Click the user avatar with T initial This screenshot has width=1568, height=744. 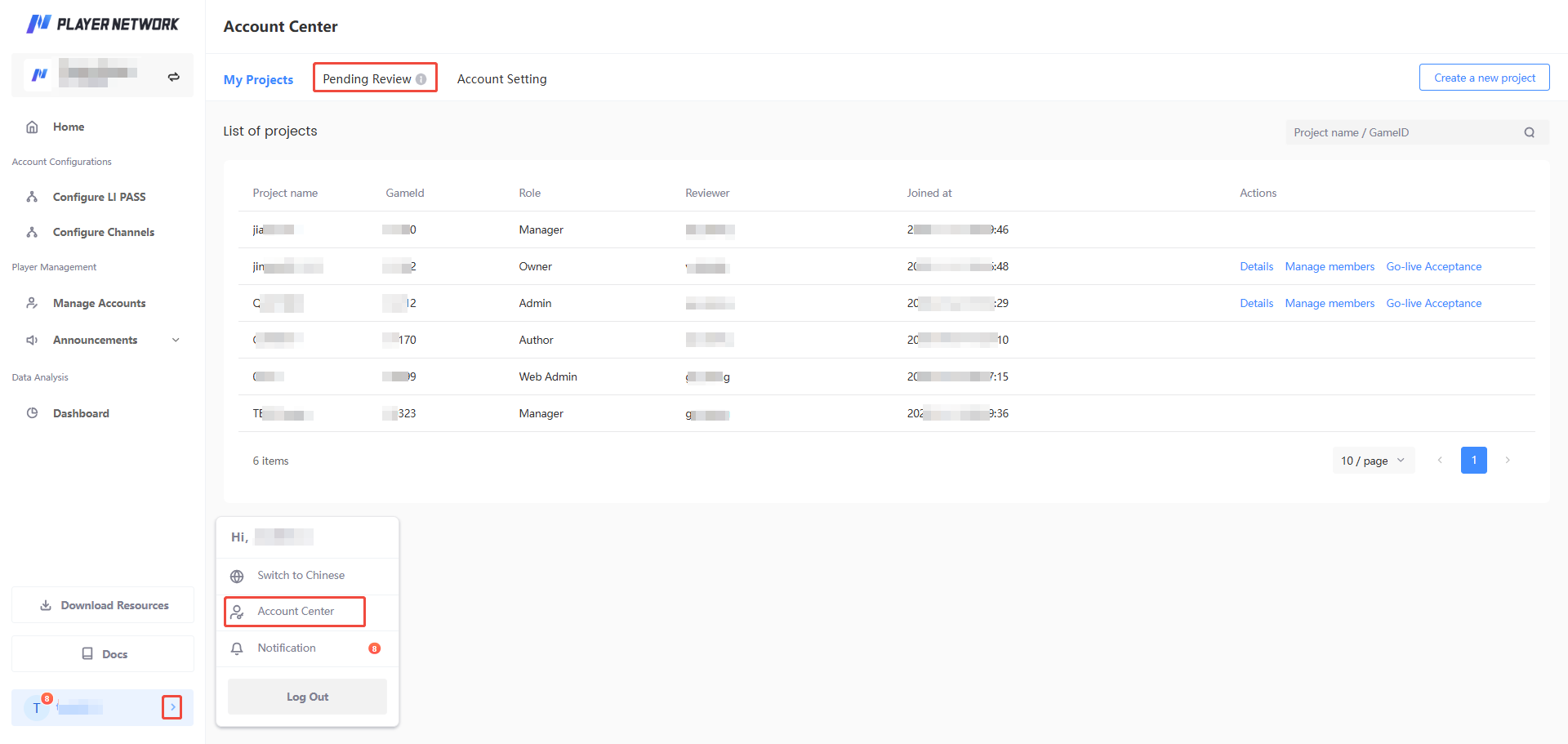pyautogui.click(x=37, y=707)
